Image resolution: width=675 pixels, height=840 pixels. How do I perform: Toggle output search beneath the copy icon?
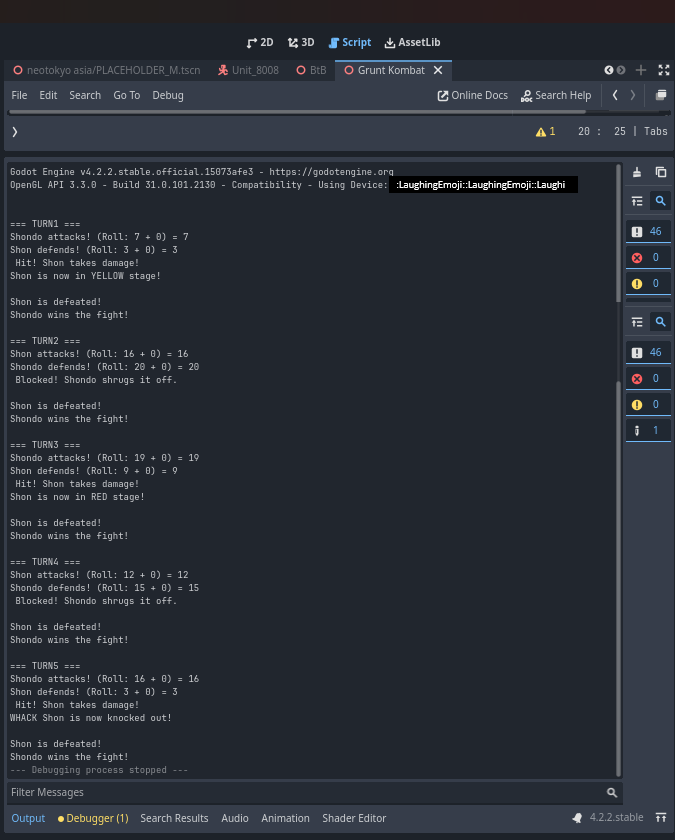(x=661, y=201)
